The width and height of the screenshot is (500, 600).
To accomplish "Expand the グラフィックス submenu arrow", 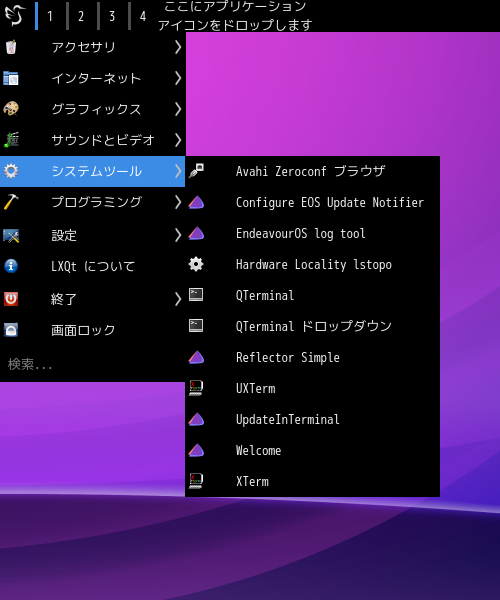I will tap(178, 109).
